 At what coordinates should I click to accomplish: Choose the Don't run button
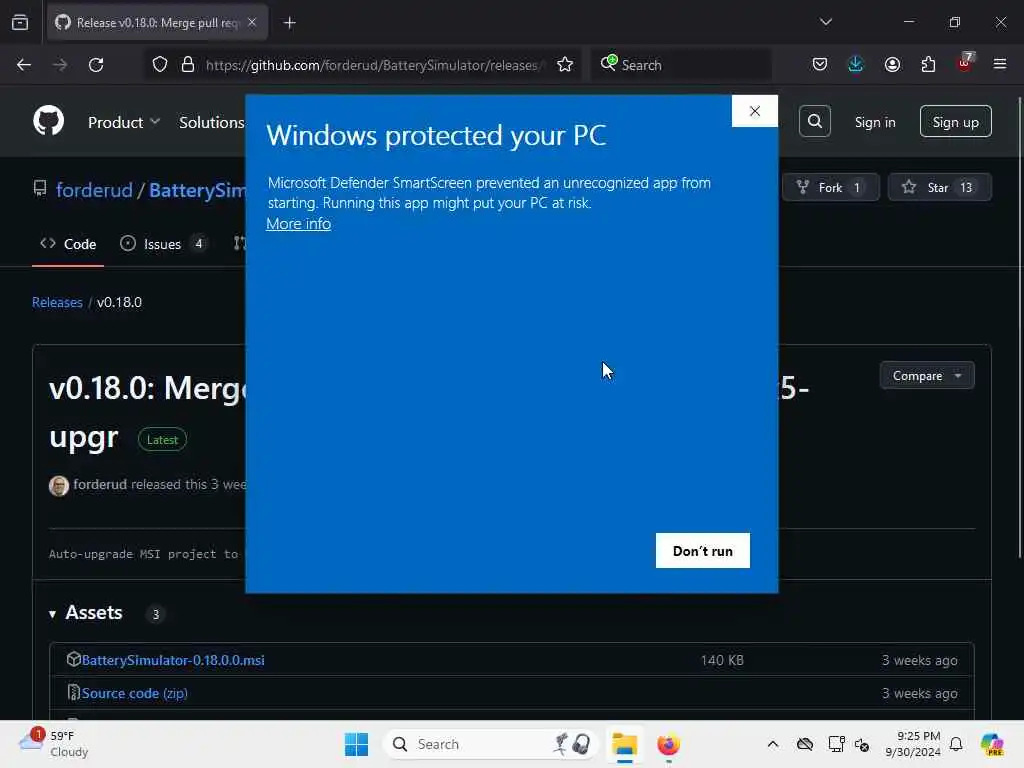point(703,551)
